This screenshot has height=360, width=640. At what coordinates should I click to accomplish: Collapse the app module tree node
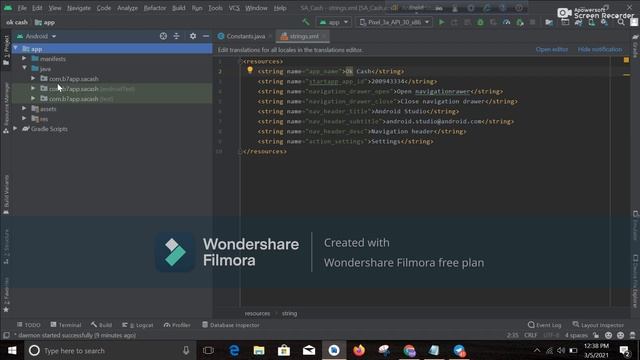[16, 49]
